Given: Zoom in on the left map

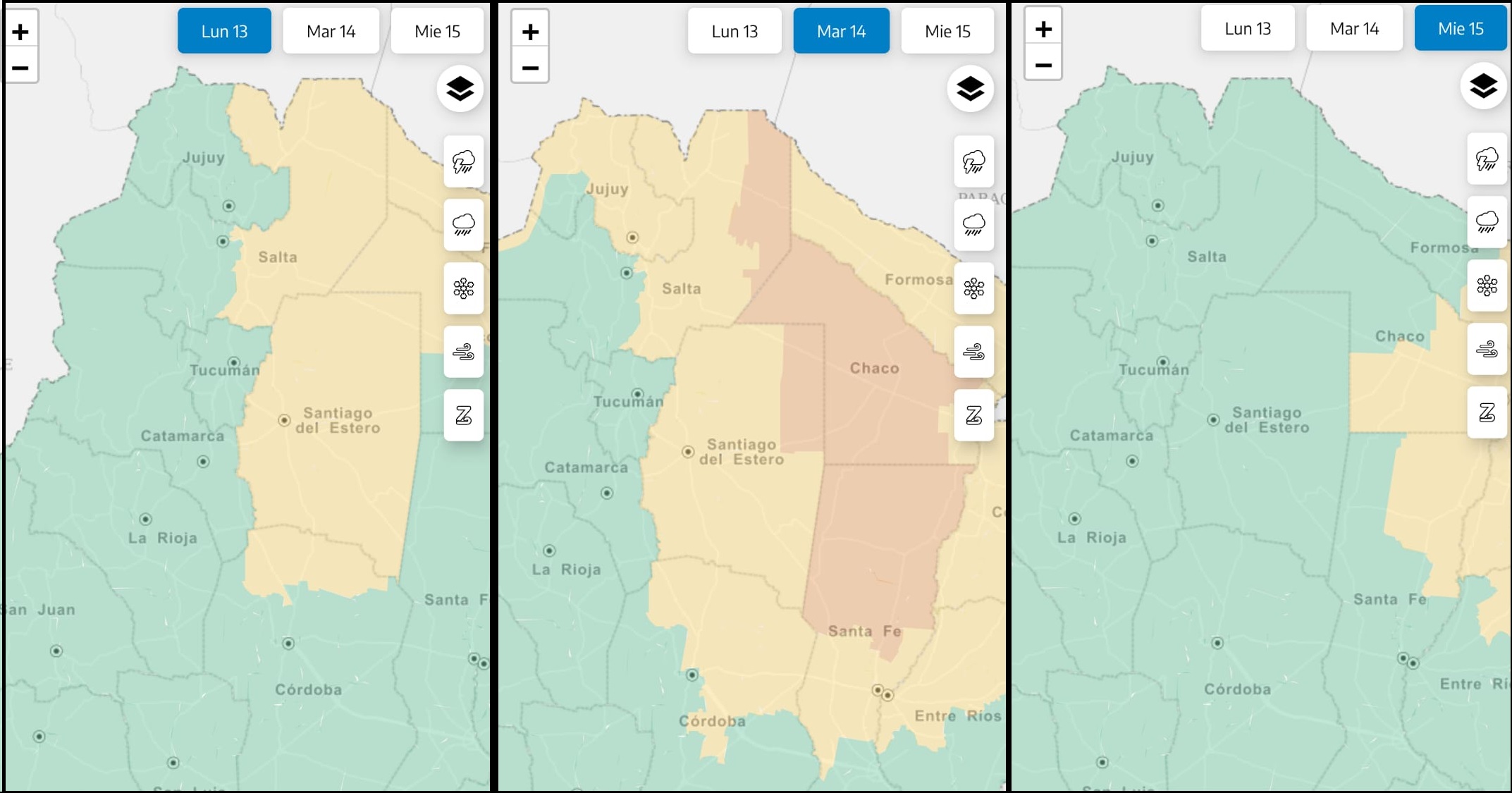Looking at the screenshot, I should (20, 32).
